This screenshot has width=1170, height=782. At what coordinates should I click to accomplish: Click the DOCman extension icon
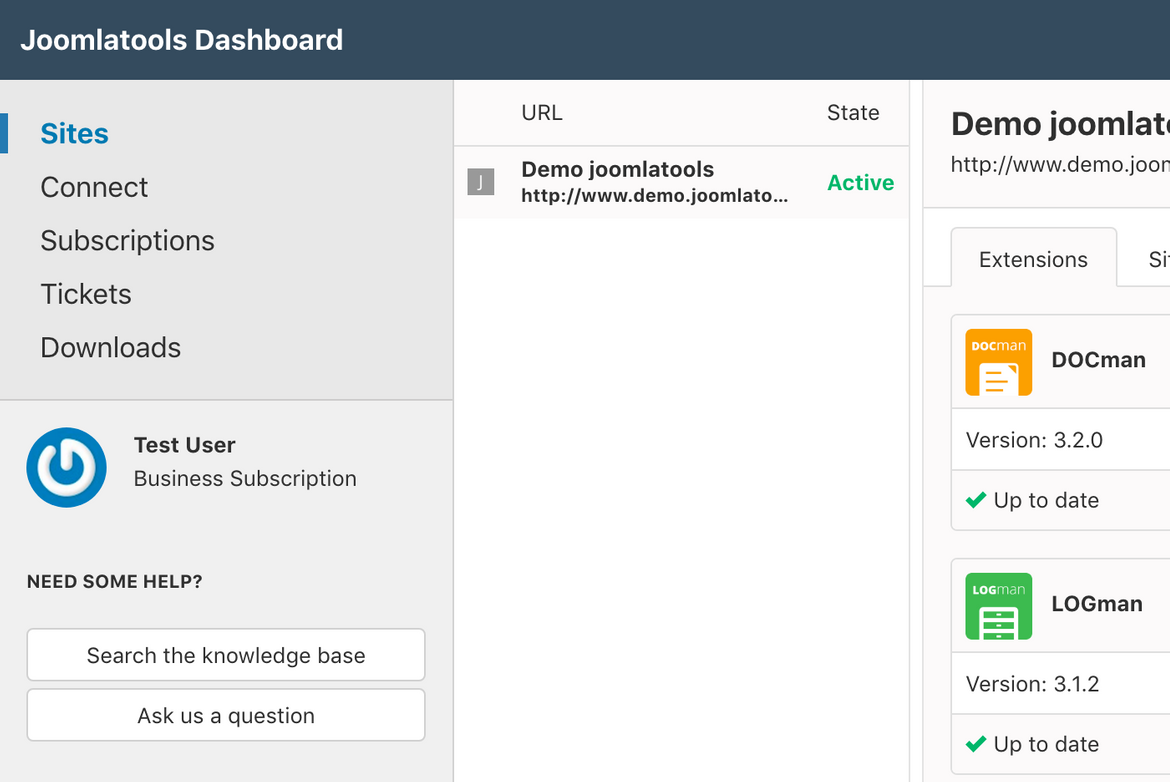pyautogui.click(x=998, y=362)
